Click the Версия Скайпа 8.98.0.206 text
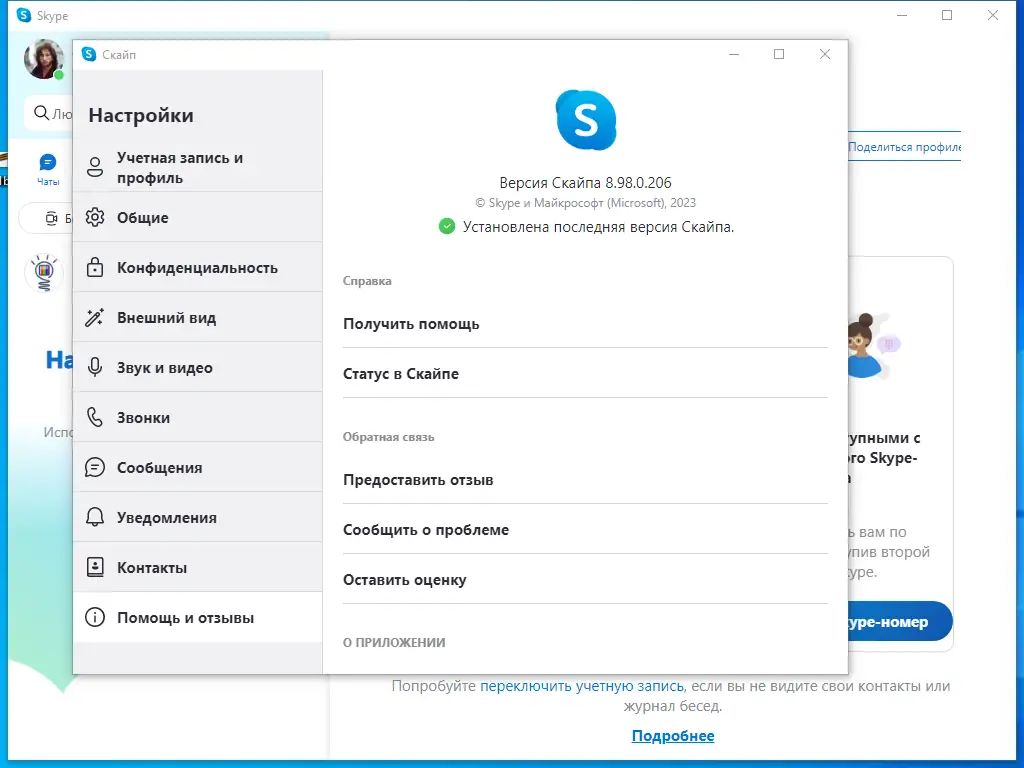The image size is (1024, 768). tap(585, 183)
